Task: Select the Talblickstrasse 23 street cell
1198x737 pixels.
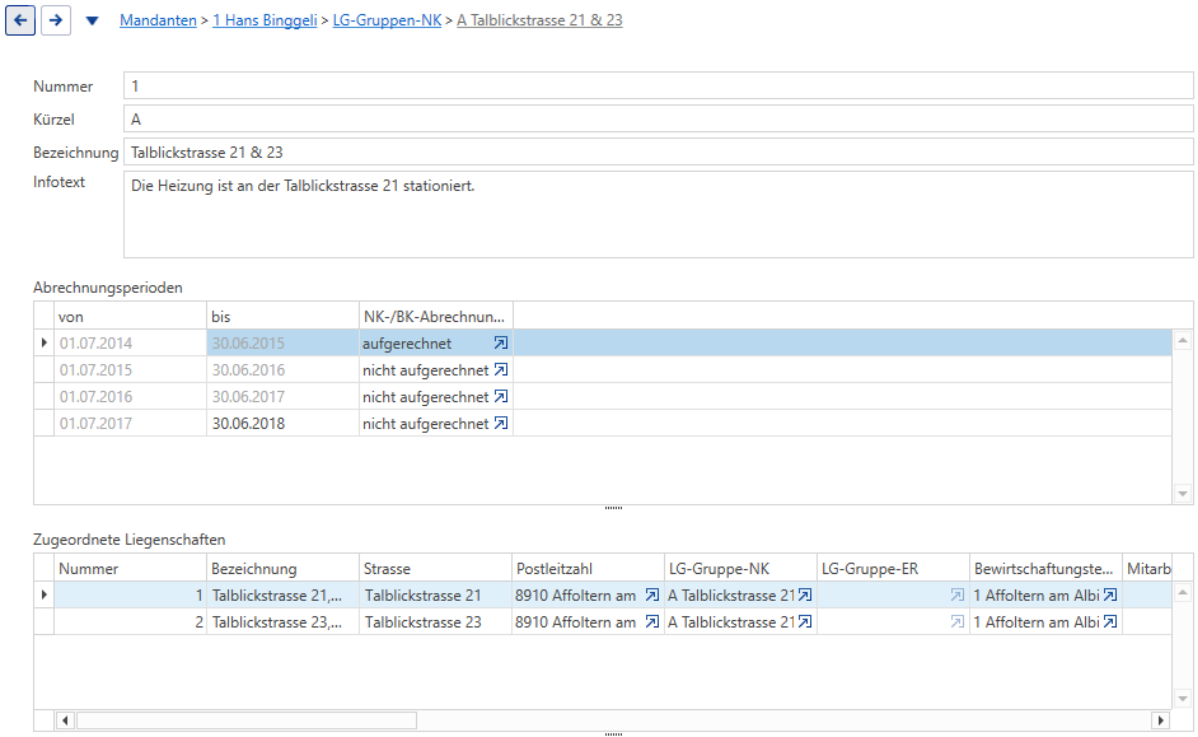Action: point(435,622)
